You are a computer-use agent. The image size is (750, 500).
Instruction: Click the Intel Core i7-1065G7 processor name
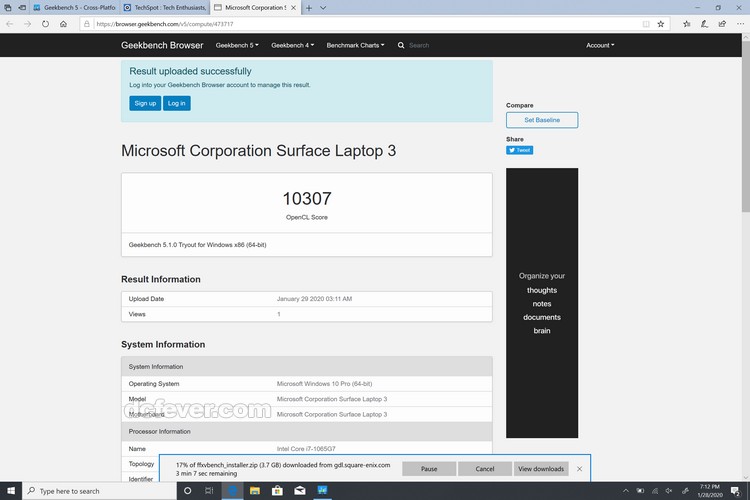(x=306, y=449)
